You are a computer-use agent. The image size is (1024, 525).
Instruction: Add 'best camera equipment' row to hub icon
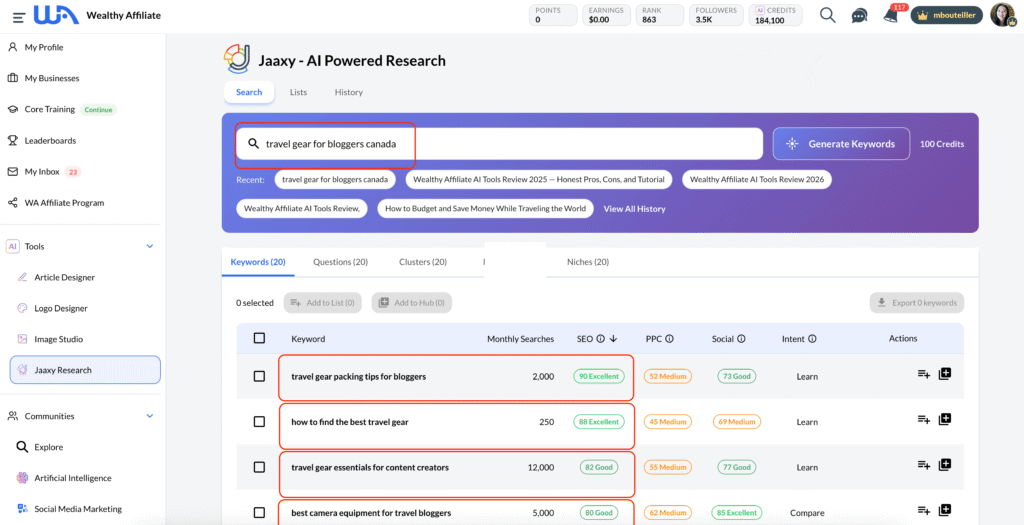click(944, 510)
